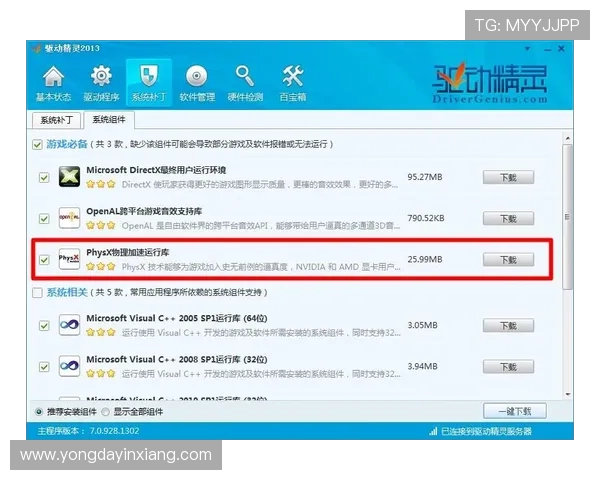The width and height of the screenshot is (600, 480).
Task: Click the 系统相关 category heading
Action: click(67, 293)
